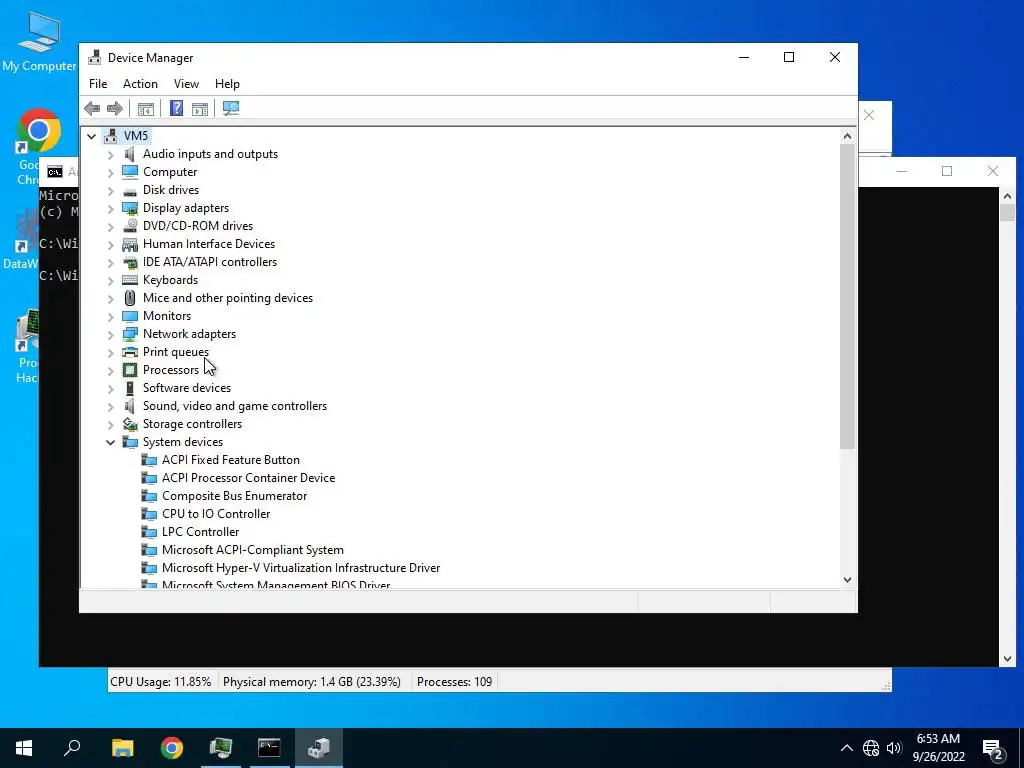Open the Action menu
The image size is (1024, 768).
[140, 84]
